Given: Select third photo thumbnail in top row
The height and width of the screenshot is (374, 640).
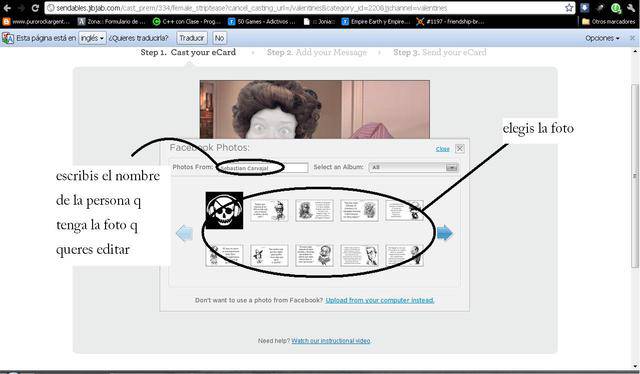Looking at the screenshot, I should (x=314, y=211).
